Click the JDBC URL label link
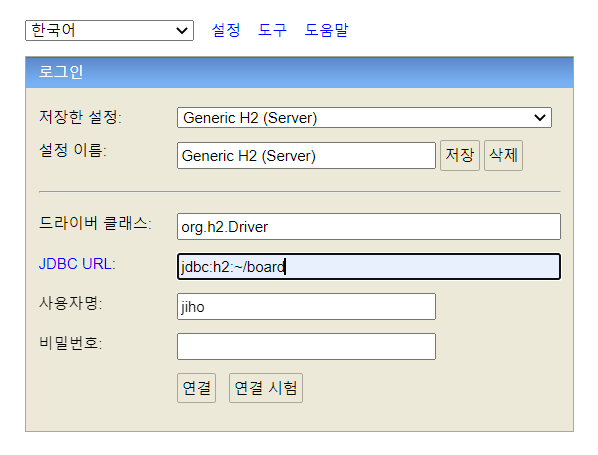 (x=76, y=264)
